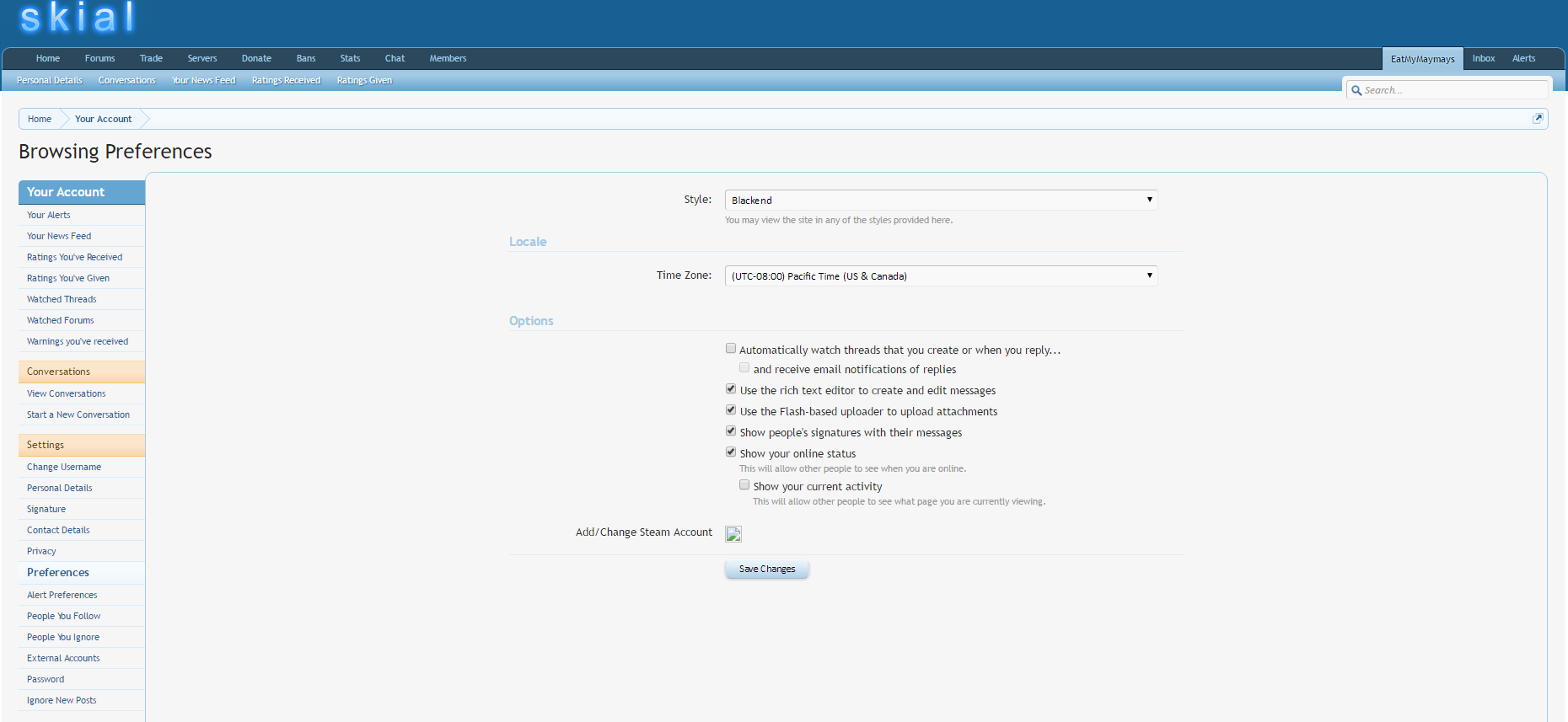
Task: Uncheck use the rich text editor option
Action: coord(731,389)
